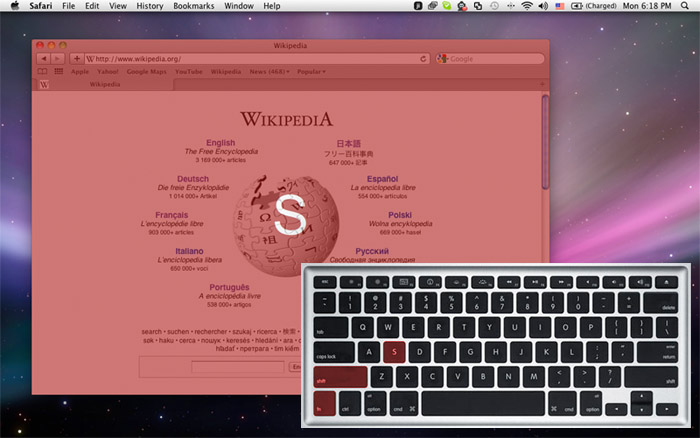Click the highlighted left shift key

point(340,376)
